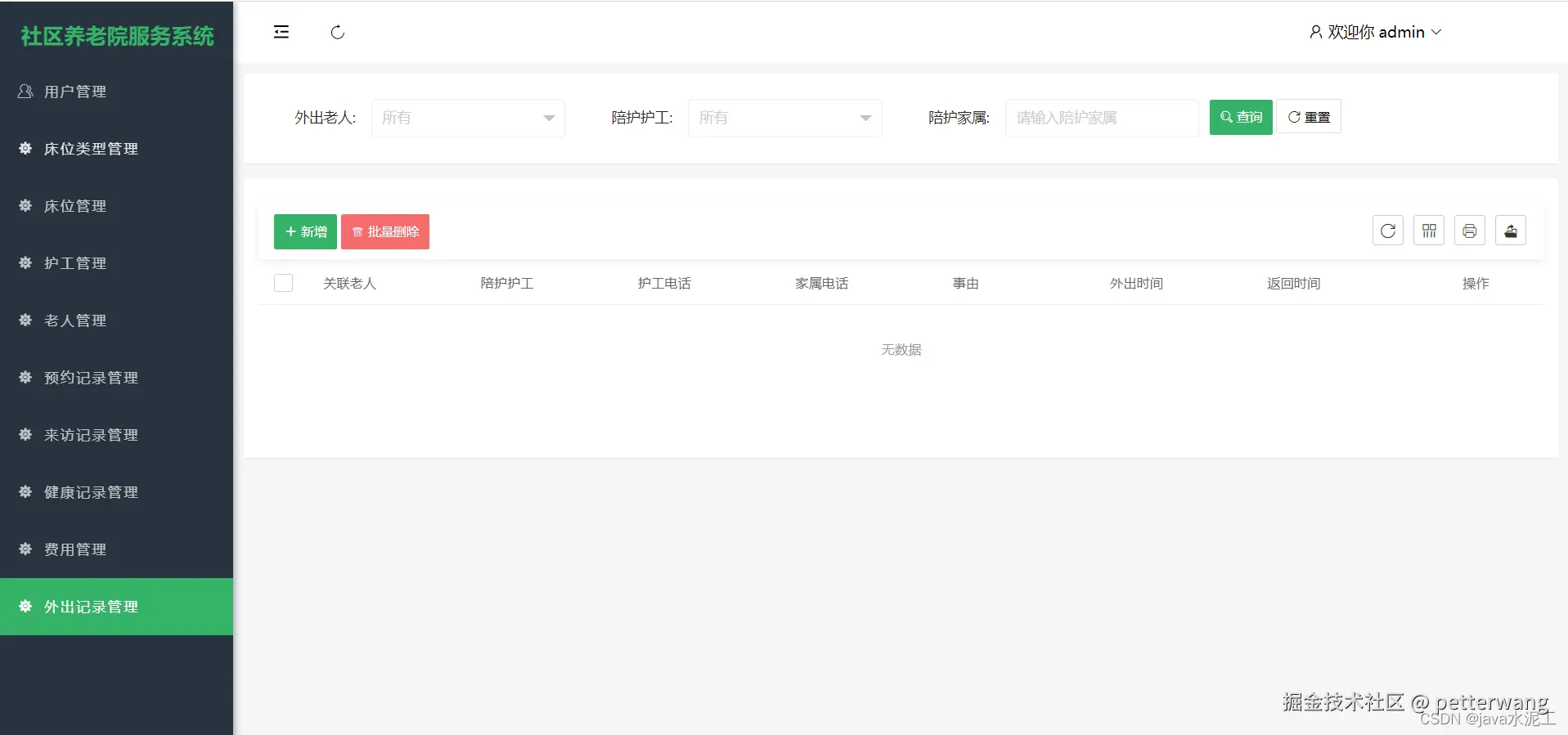Open the column filter grid icon
Screen dimensions: 1568x735
(1429, 231)
